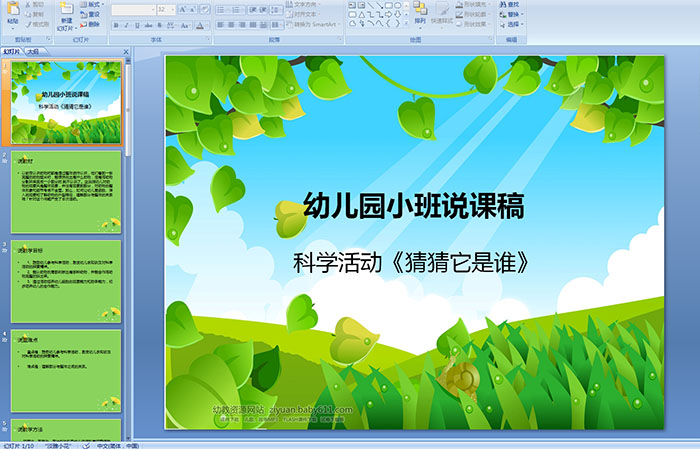Open the Arrange (排列) dropdown
The width and height of the screenshot is (700, 449).
pos(420,14)
